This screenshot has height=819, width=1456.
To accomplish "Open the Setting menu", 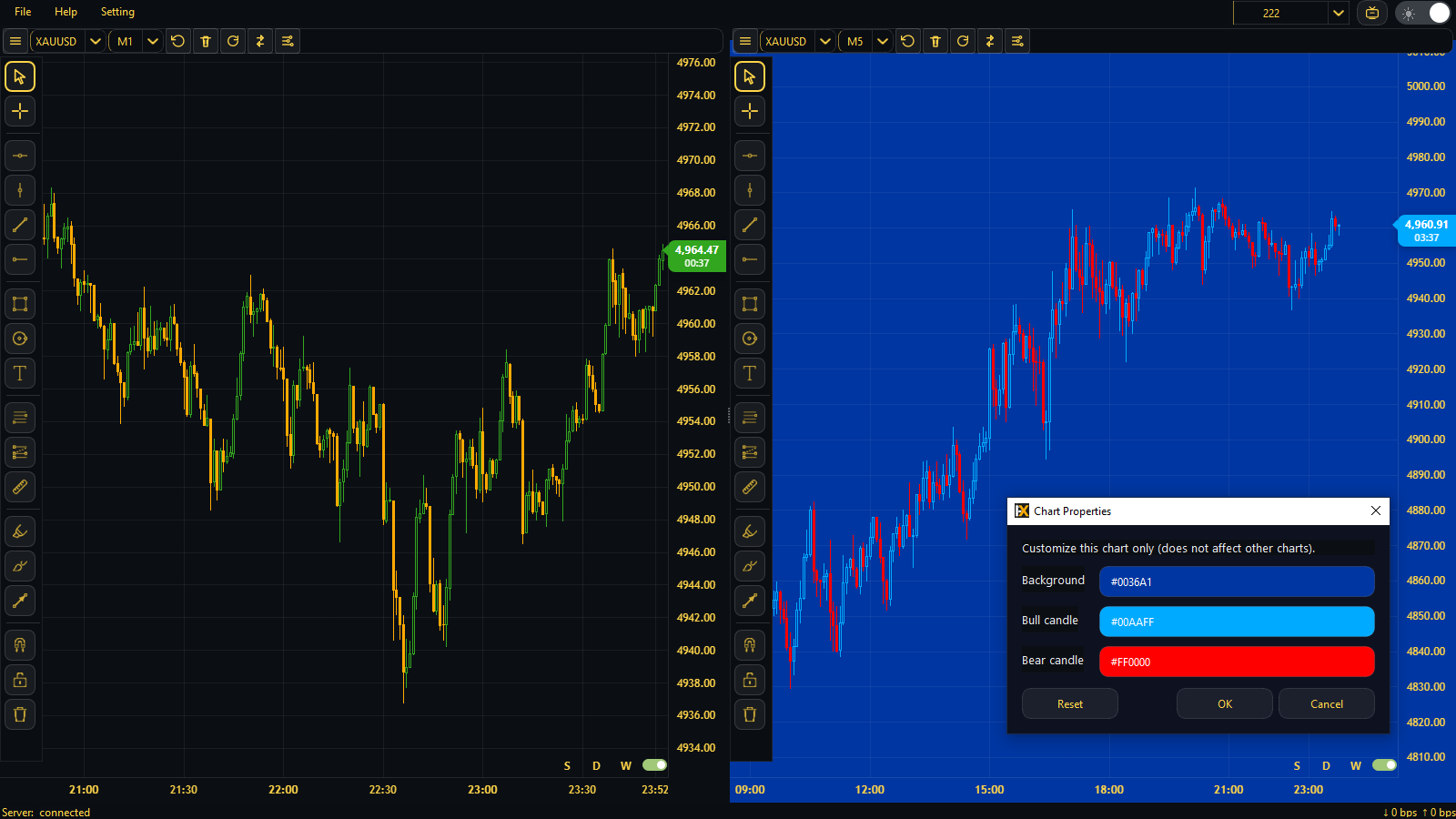I will (x=117, y=12).
